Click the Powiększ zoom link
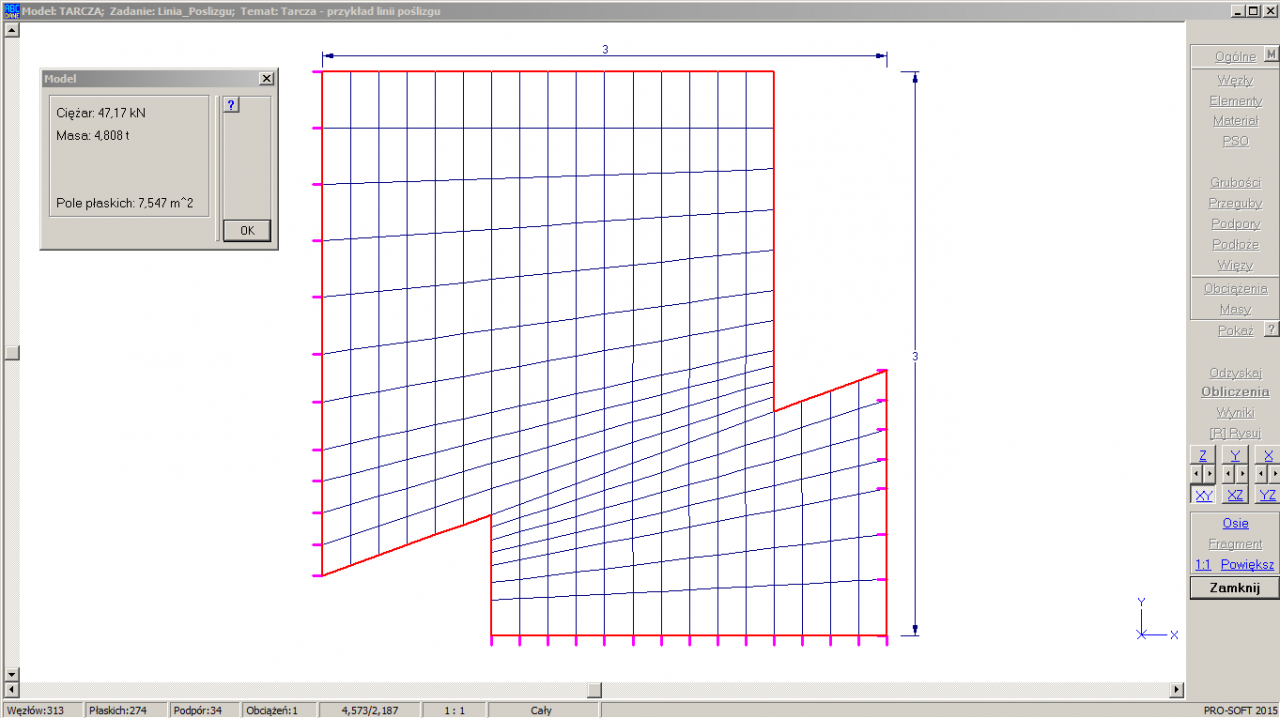Image resolution: width=1280 pixels, height=718 pixels. click(x=1247, y=565)
